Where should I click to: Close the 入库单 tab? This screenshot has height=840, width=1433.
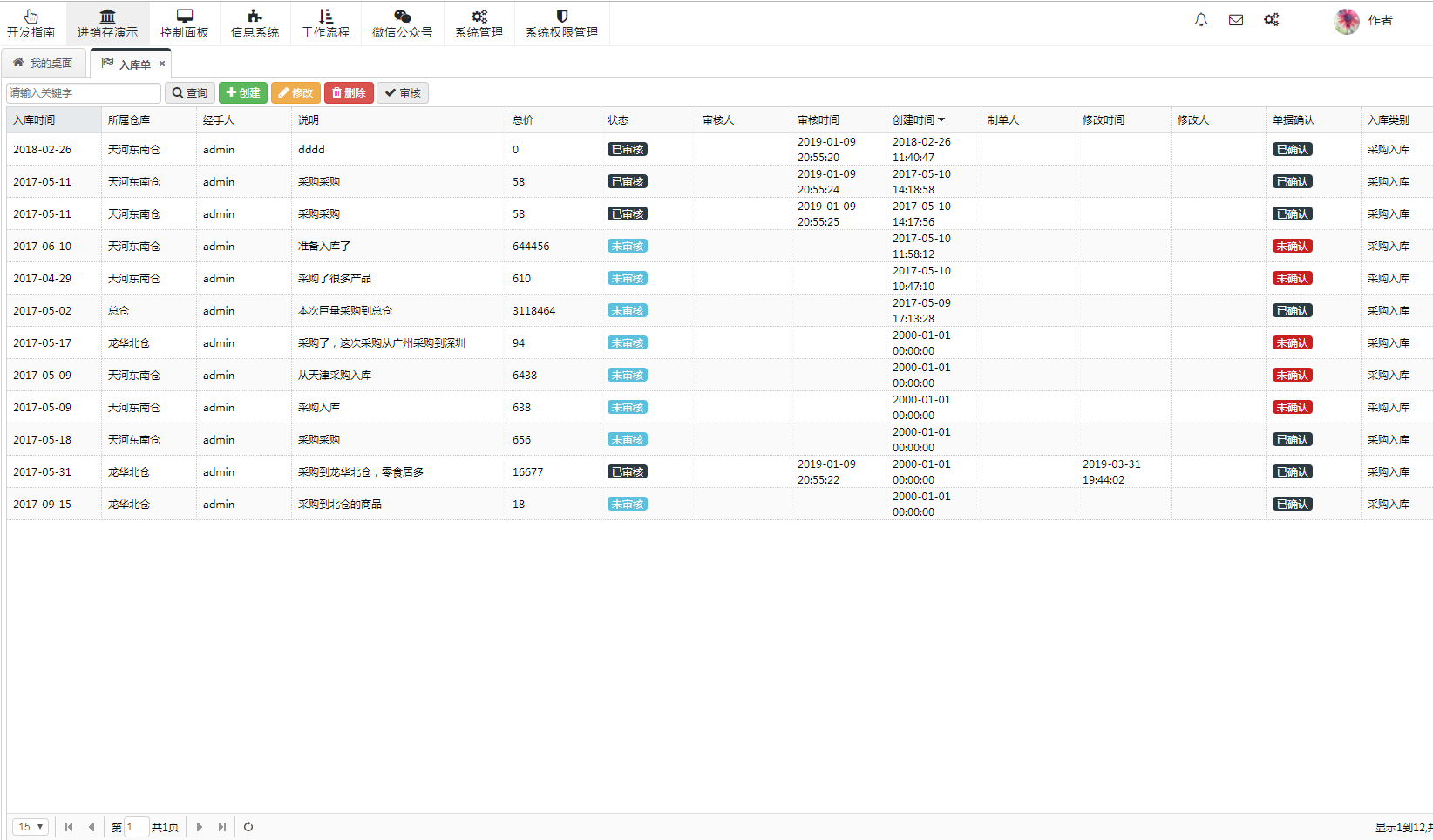pyautogui.click(x=162, y=64)
